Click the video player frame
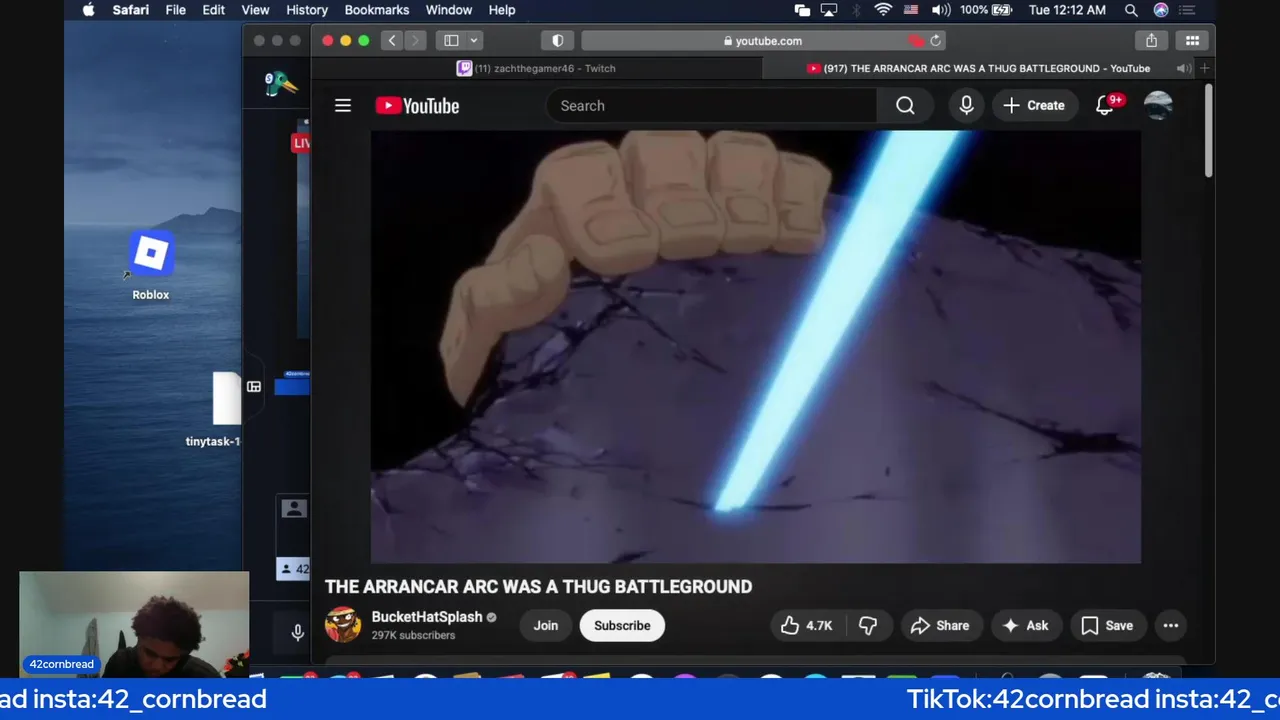Screen dimensions: 1280x720 coord(756,347)
